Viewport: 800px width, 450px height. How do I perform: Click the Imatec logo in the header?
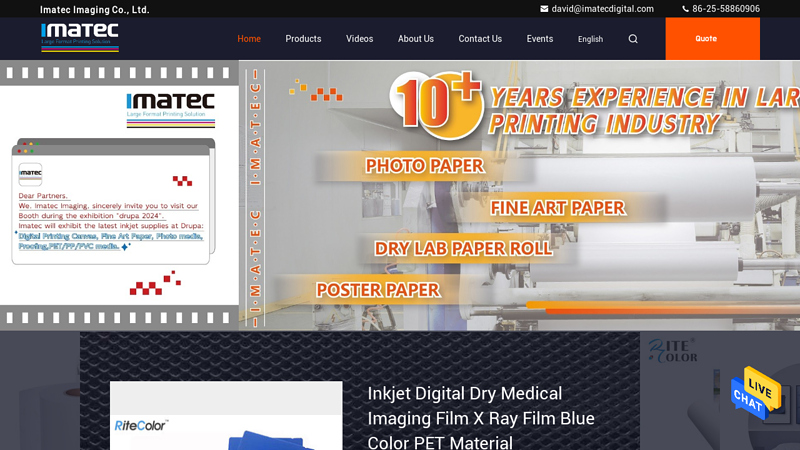pos(80,38)
